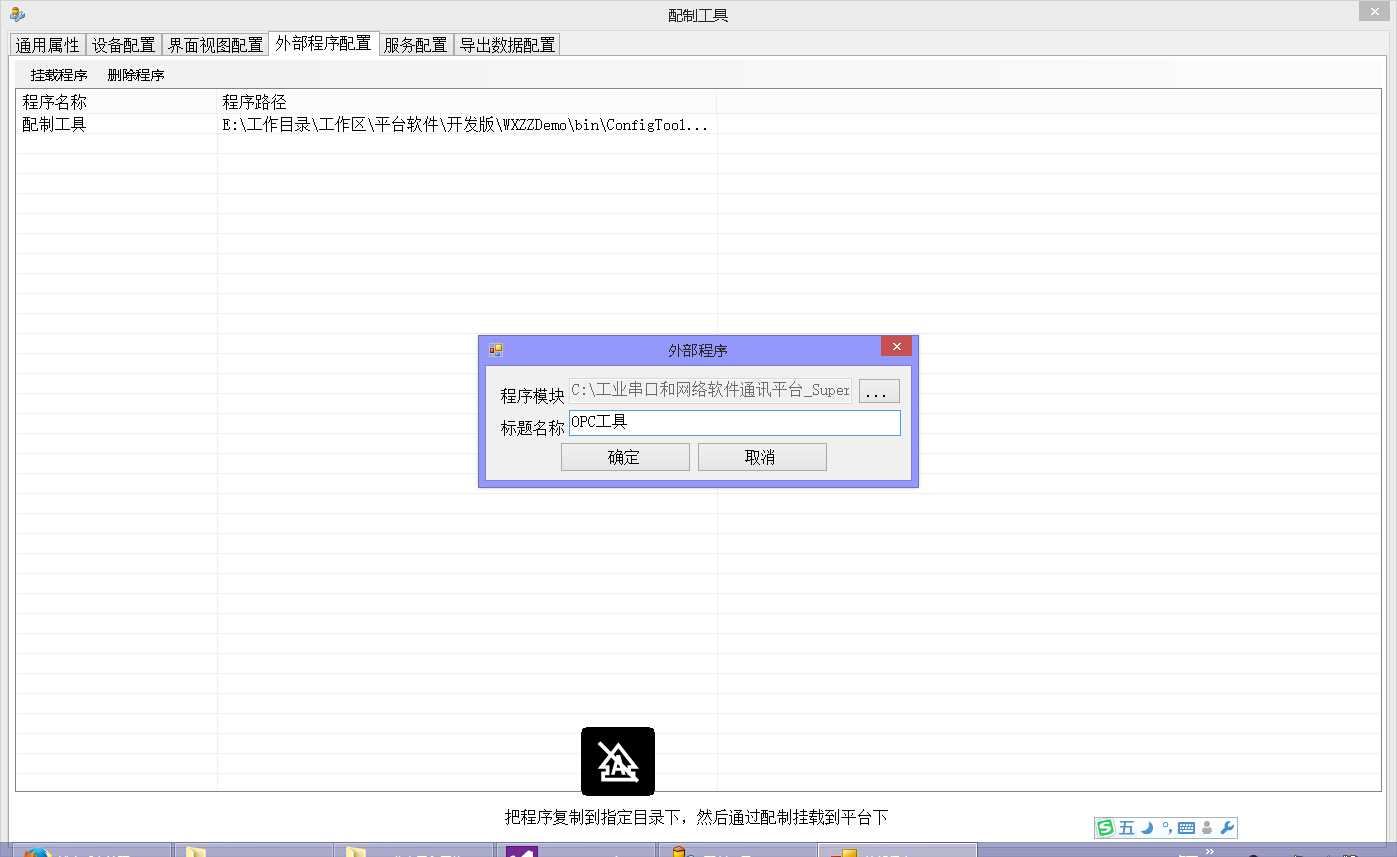Close the 配制工具 main window

(x=1373, y=10)
